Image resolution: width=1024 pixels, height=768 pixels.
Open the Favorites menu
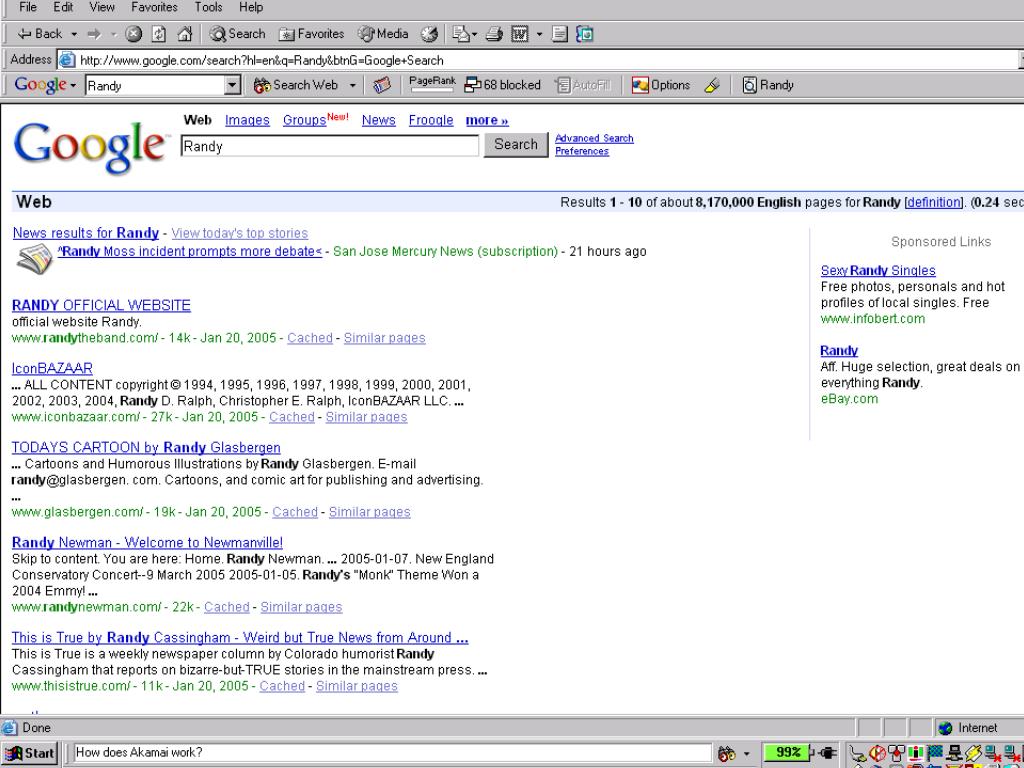154,7
